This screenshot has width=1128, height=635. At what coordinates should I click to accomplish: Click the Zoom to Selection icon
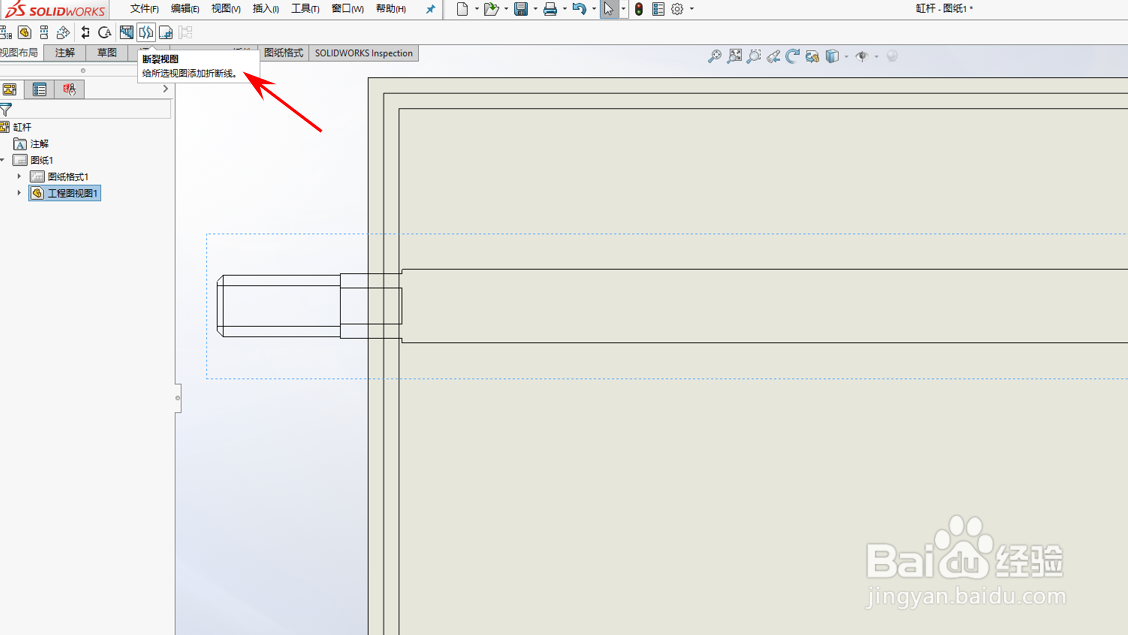coord(754,56)
